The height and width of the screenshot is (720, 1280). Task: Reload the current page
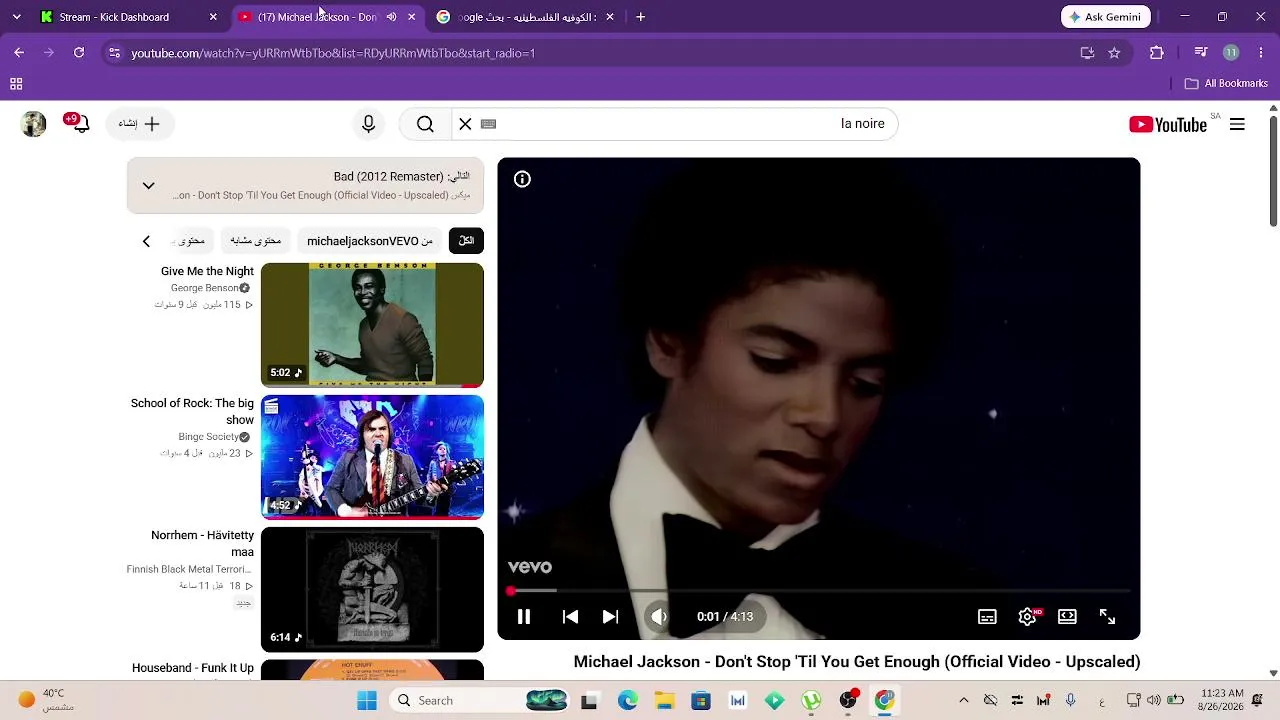(79, 53)
